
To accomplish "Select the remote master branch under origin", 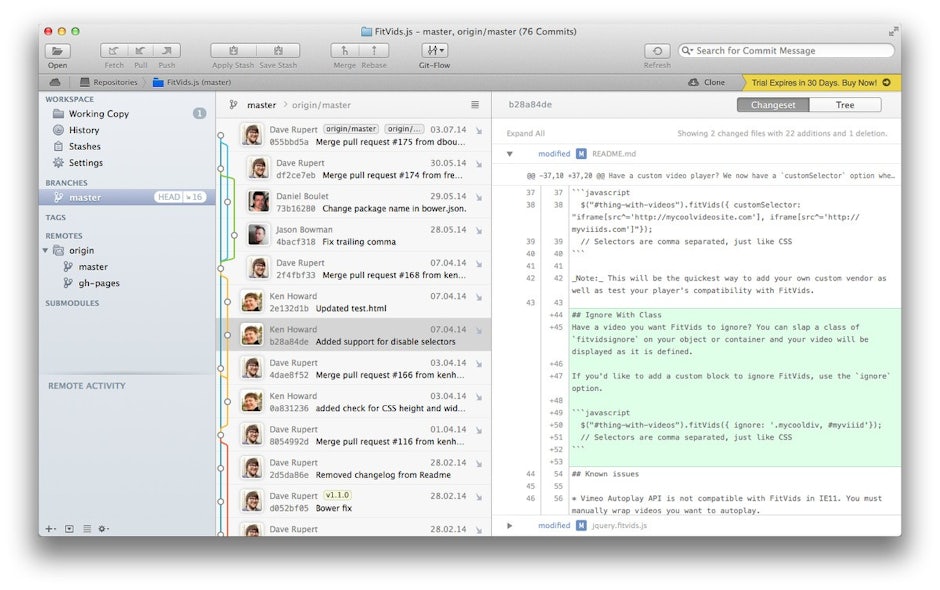I will (x=93, y=267).
